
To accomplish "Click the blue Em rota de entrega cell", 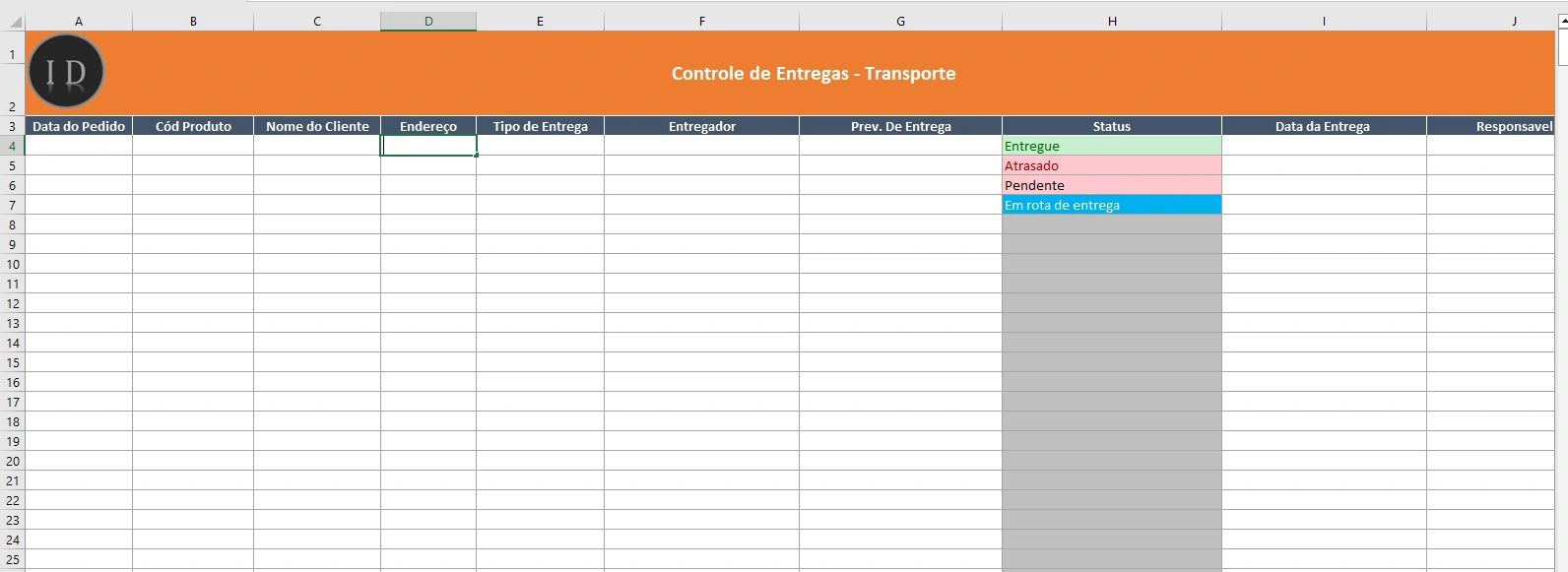I will coord(1112,205).
